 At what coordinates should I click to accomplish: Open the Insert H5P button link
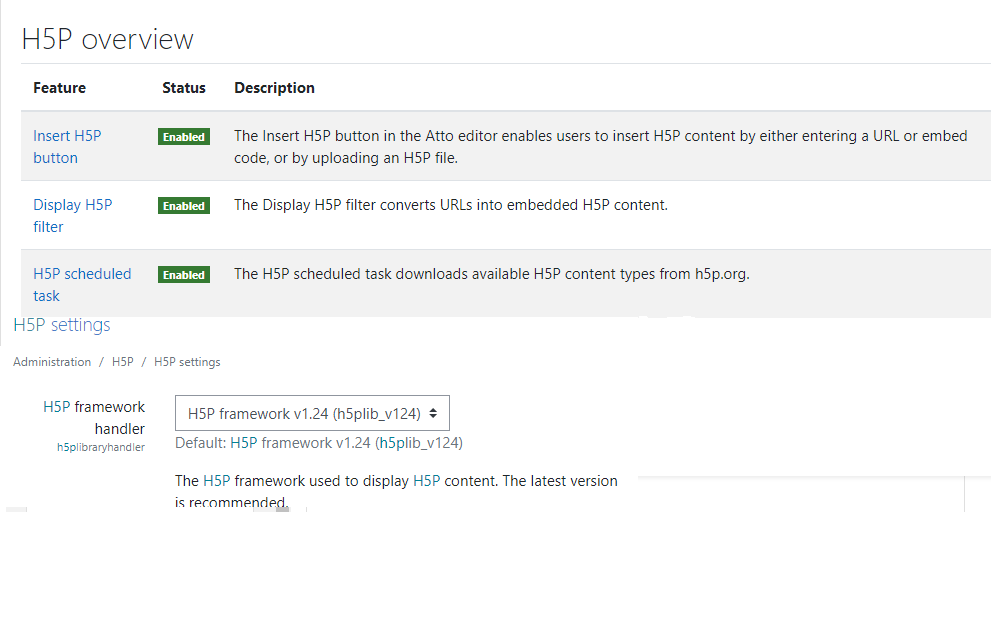(x=67, y=147)
